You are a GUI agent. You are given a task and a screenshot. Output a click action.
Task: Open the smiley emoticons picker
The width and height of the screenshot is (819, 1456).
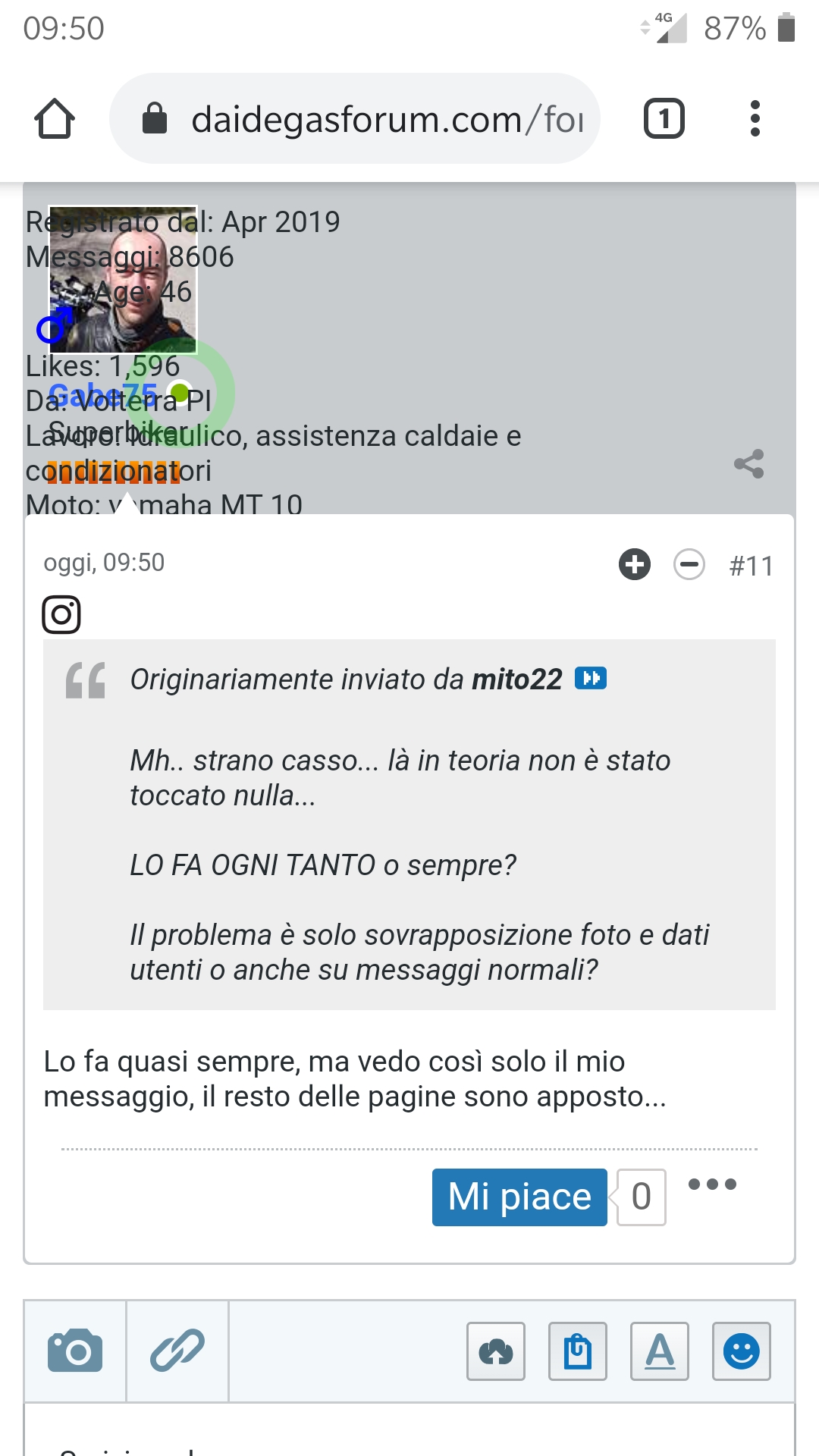(742, 1351)
